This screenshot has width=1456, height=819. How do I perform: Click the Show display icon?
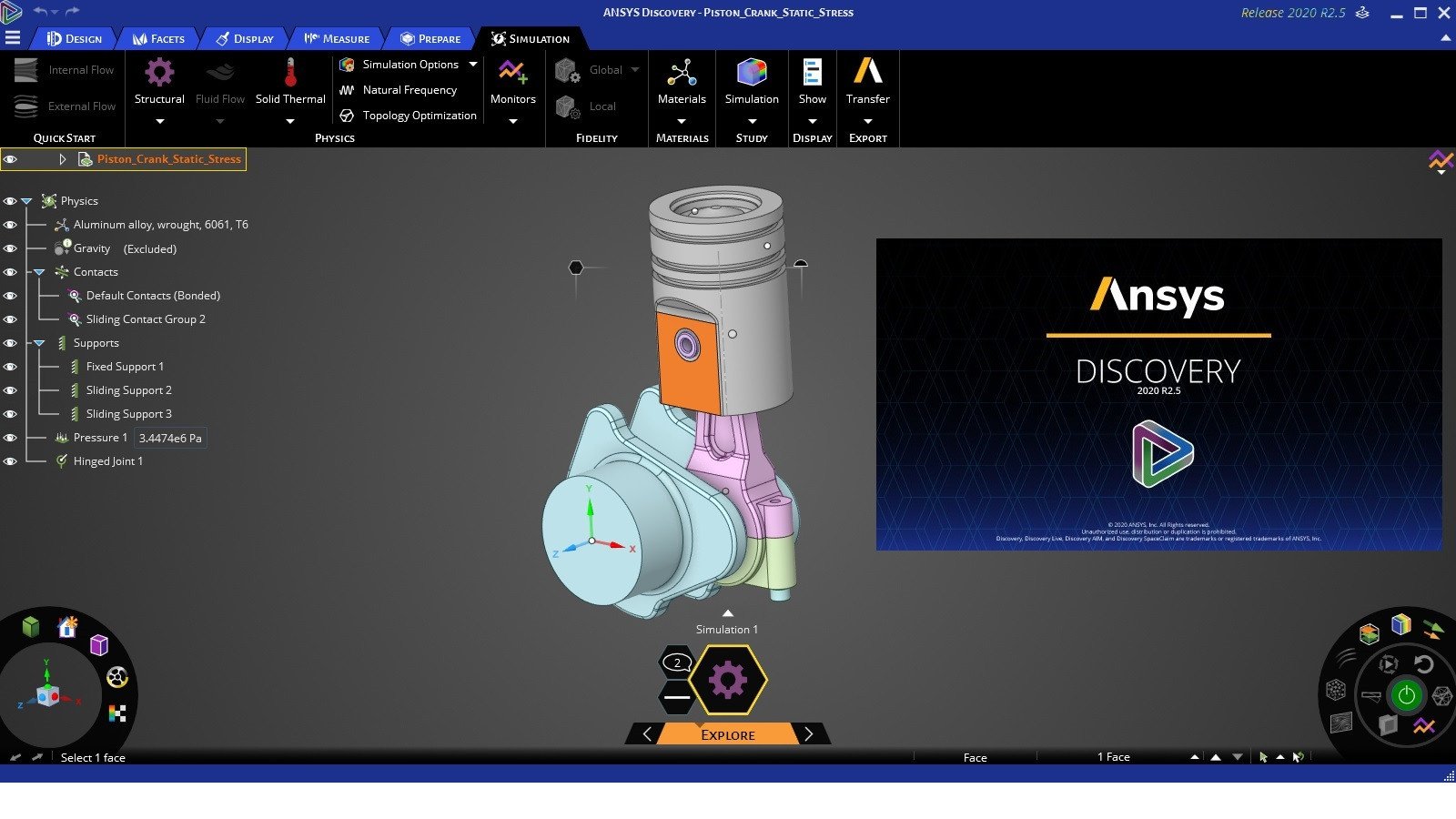[x=812, y=73]
